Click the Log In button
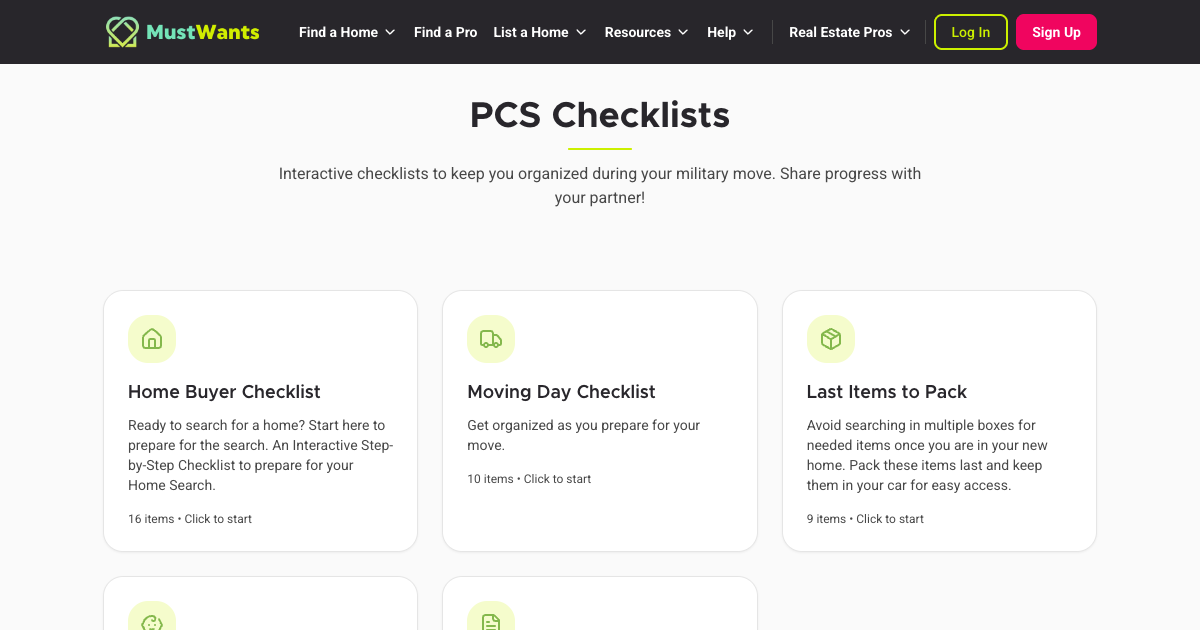The image size is (1200, 630). coord(970,32)
